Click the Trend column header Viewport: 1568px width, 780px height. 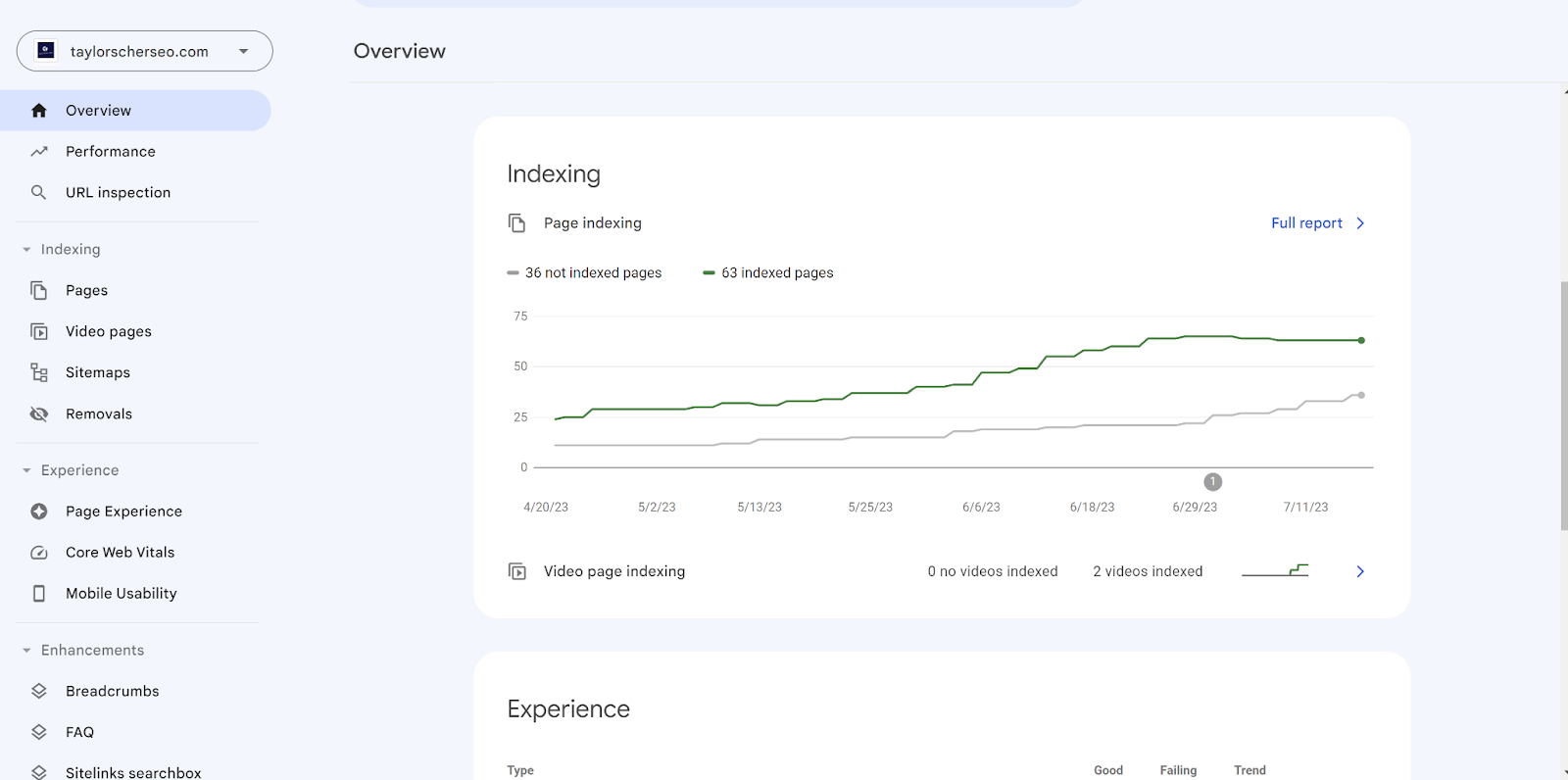(x=1249, y=770)
